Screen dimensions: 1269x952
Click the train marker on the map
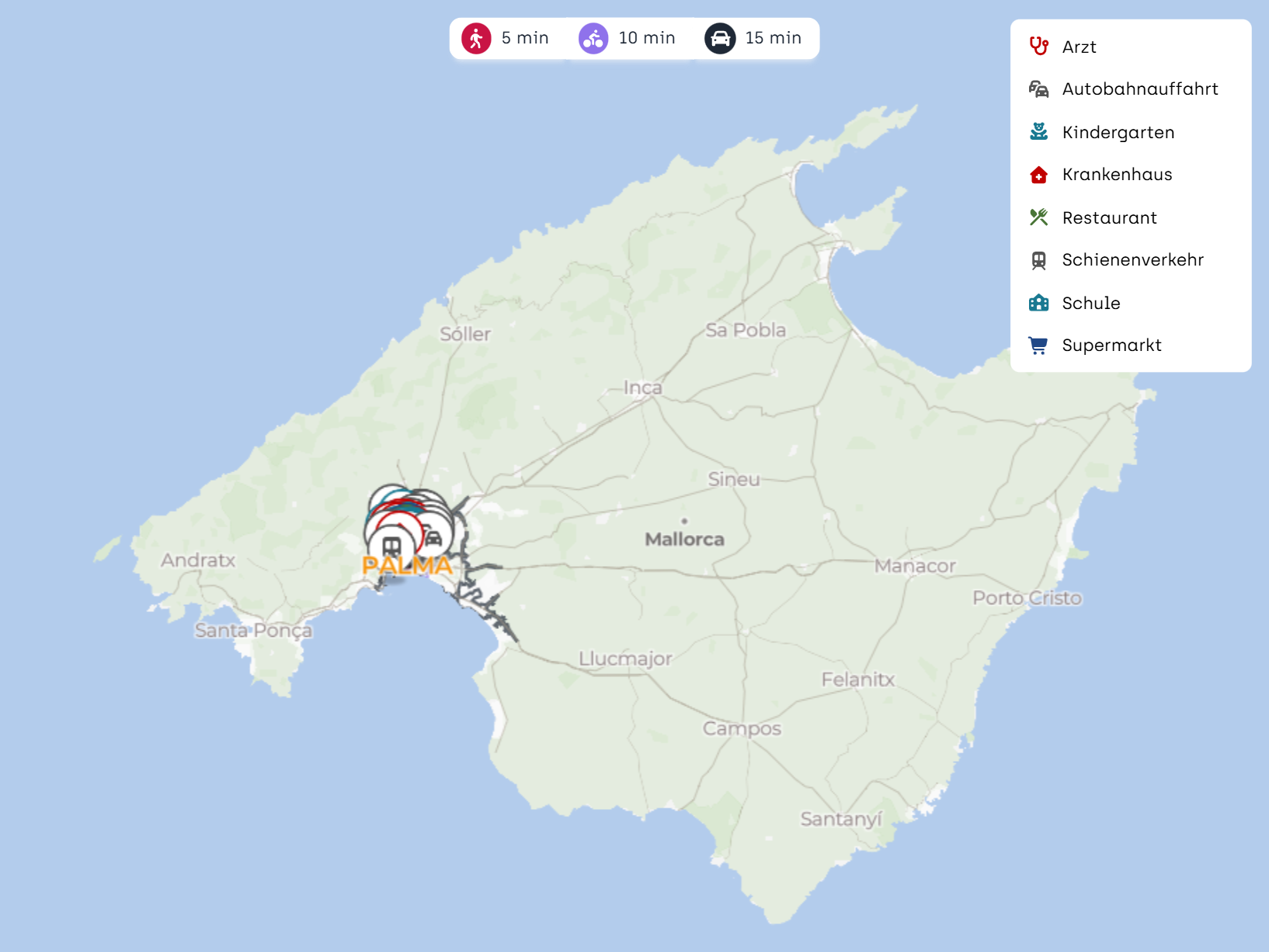pos(391,547)
